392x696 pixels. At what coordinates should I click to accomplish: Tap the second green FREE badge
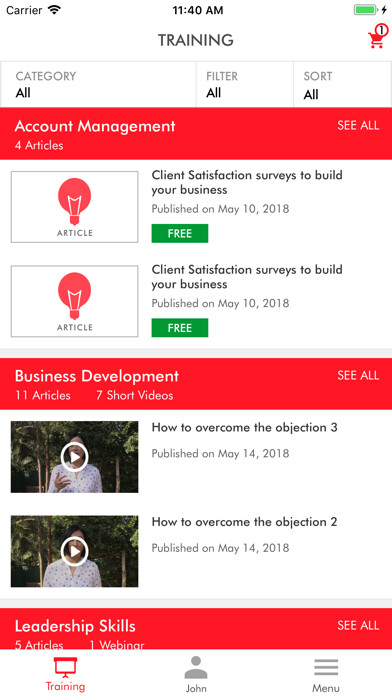pos(180,328)
